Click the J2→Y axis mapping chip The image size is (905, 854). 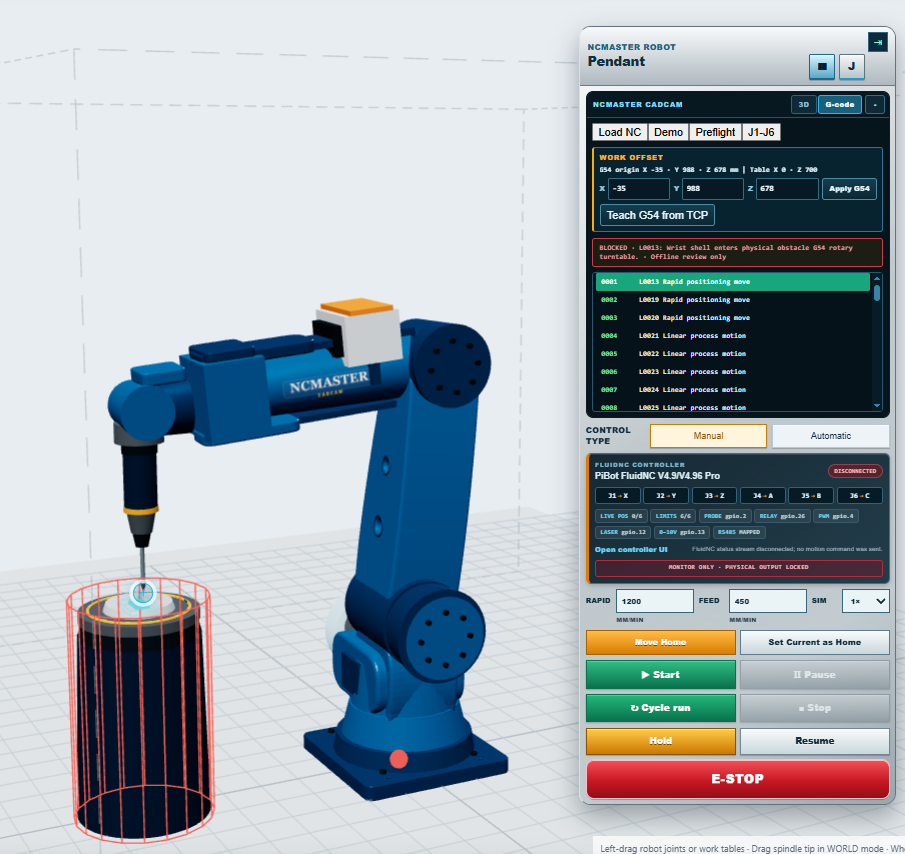click(665, 496)
